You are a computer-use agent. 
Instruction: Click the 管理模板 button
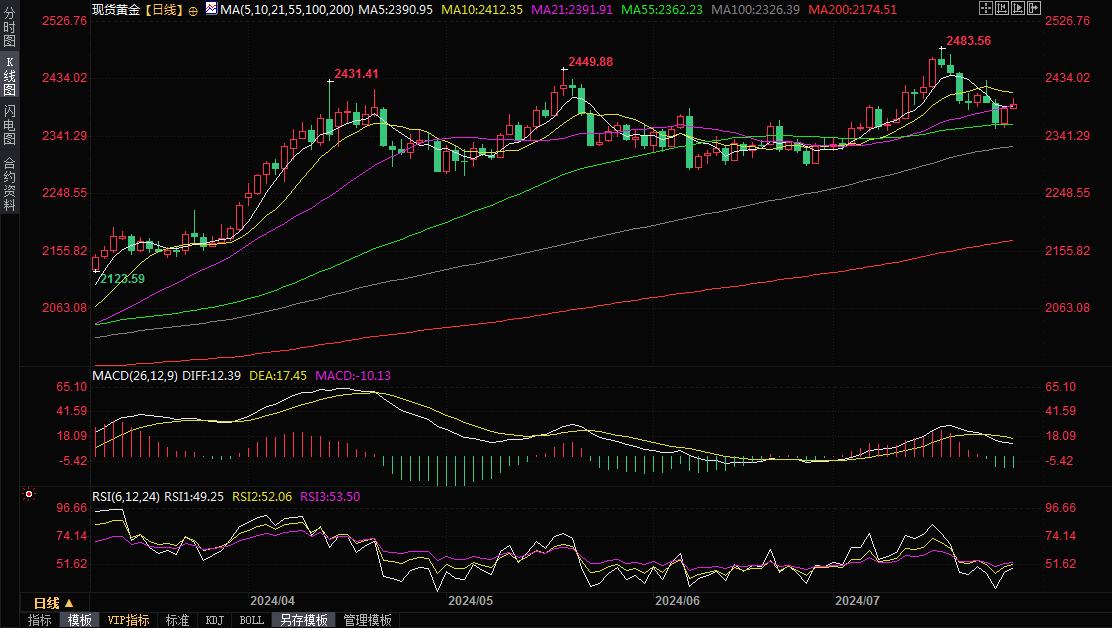click(x=367, y=620)
